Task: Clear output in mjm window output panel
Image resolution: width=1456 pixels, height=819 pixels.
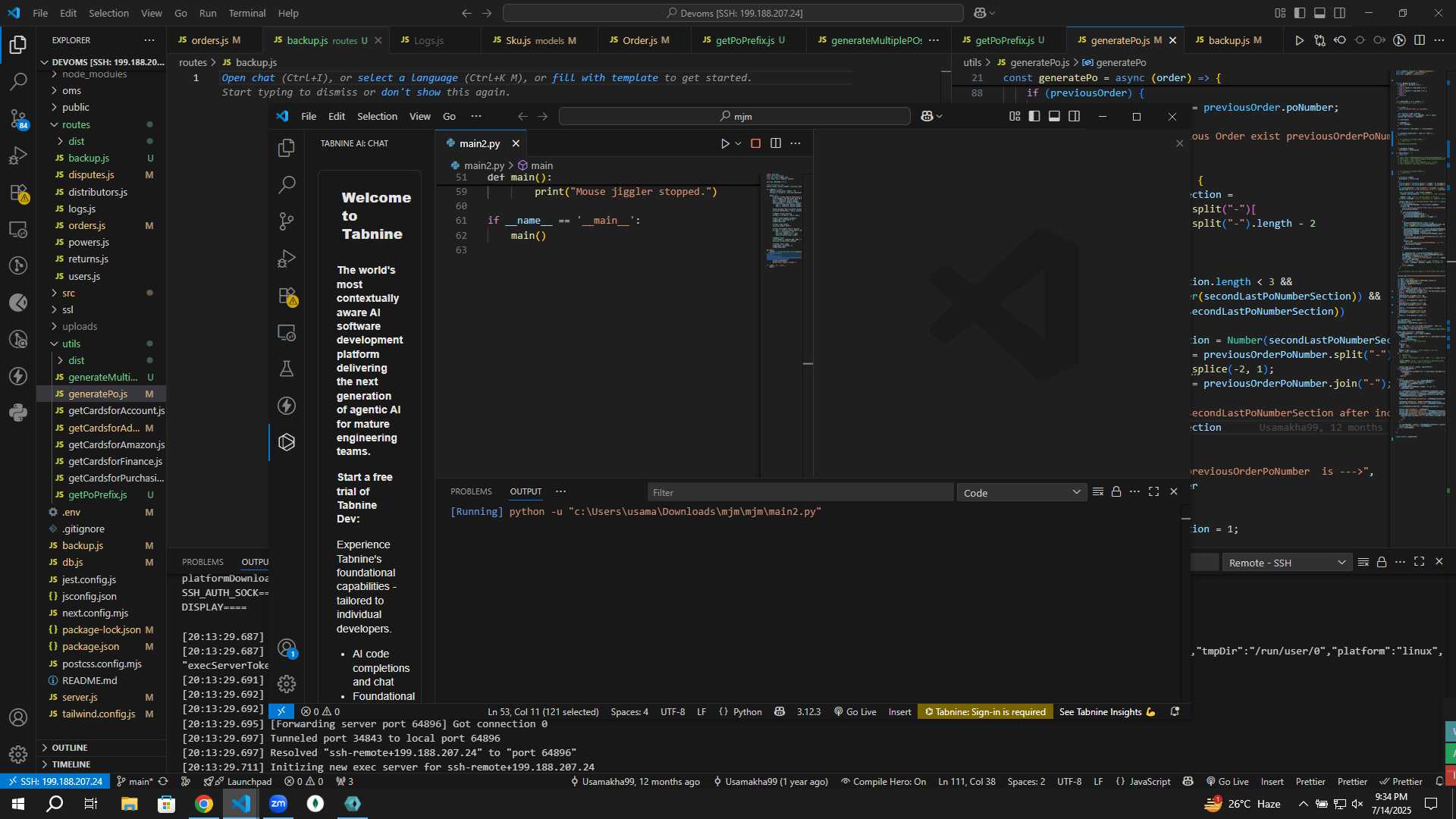Action: tap(1097, 492)
